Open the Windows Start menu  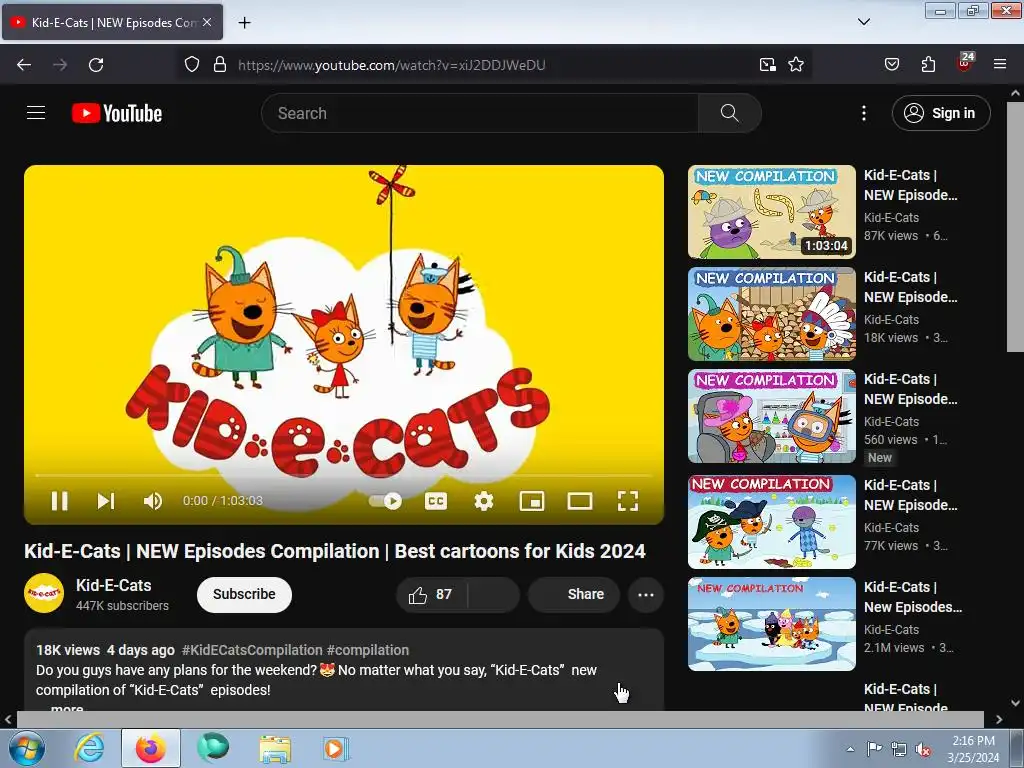click(27, 748)
